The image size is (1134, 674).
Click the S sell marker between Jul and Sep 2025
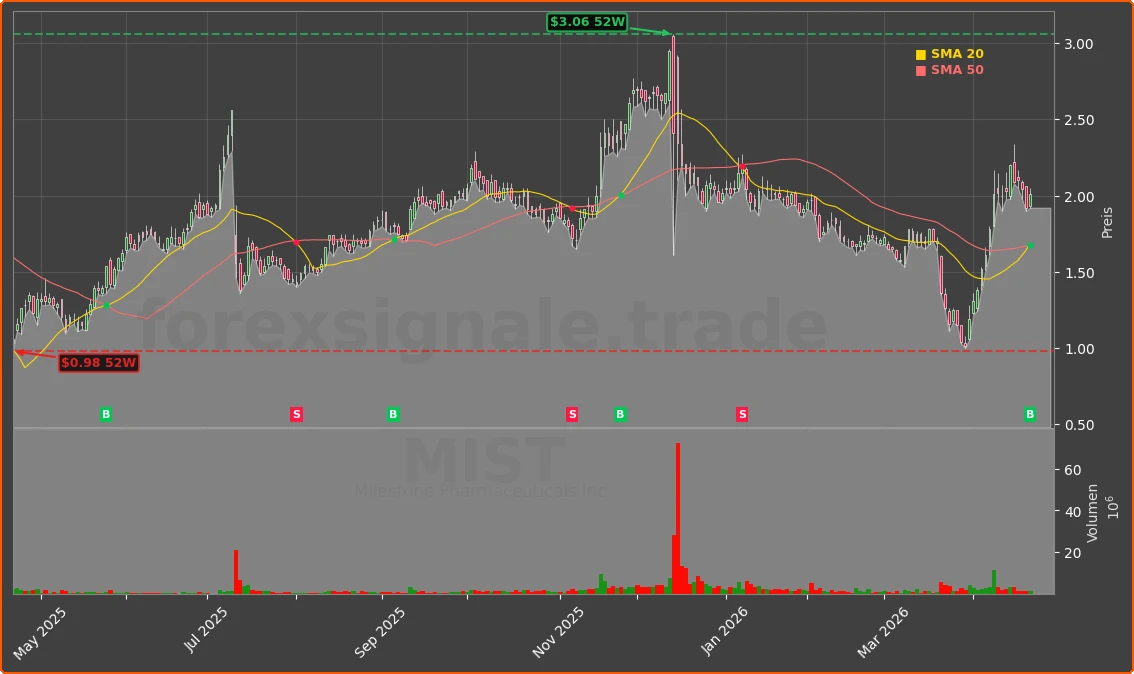pos(296,414)
